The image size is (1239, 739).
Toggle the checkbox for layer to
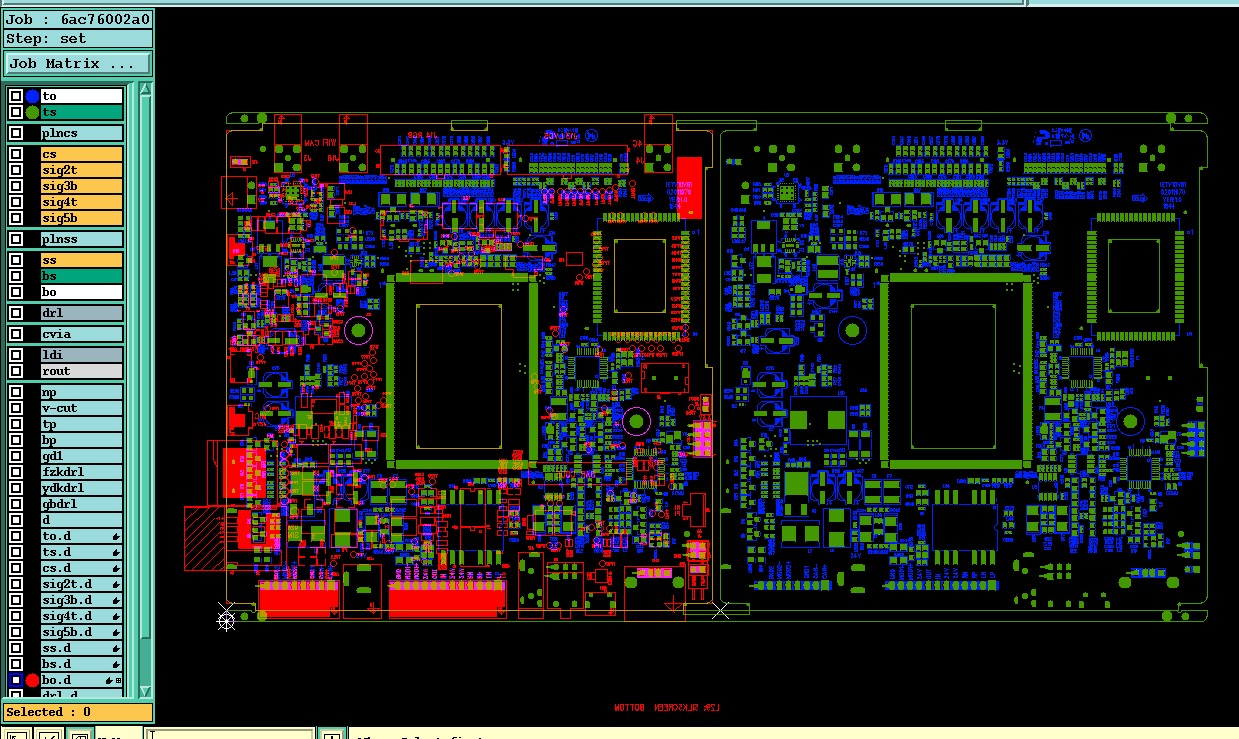[16, 96]
